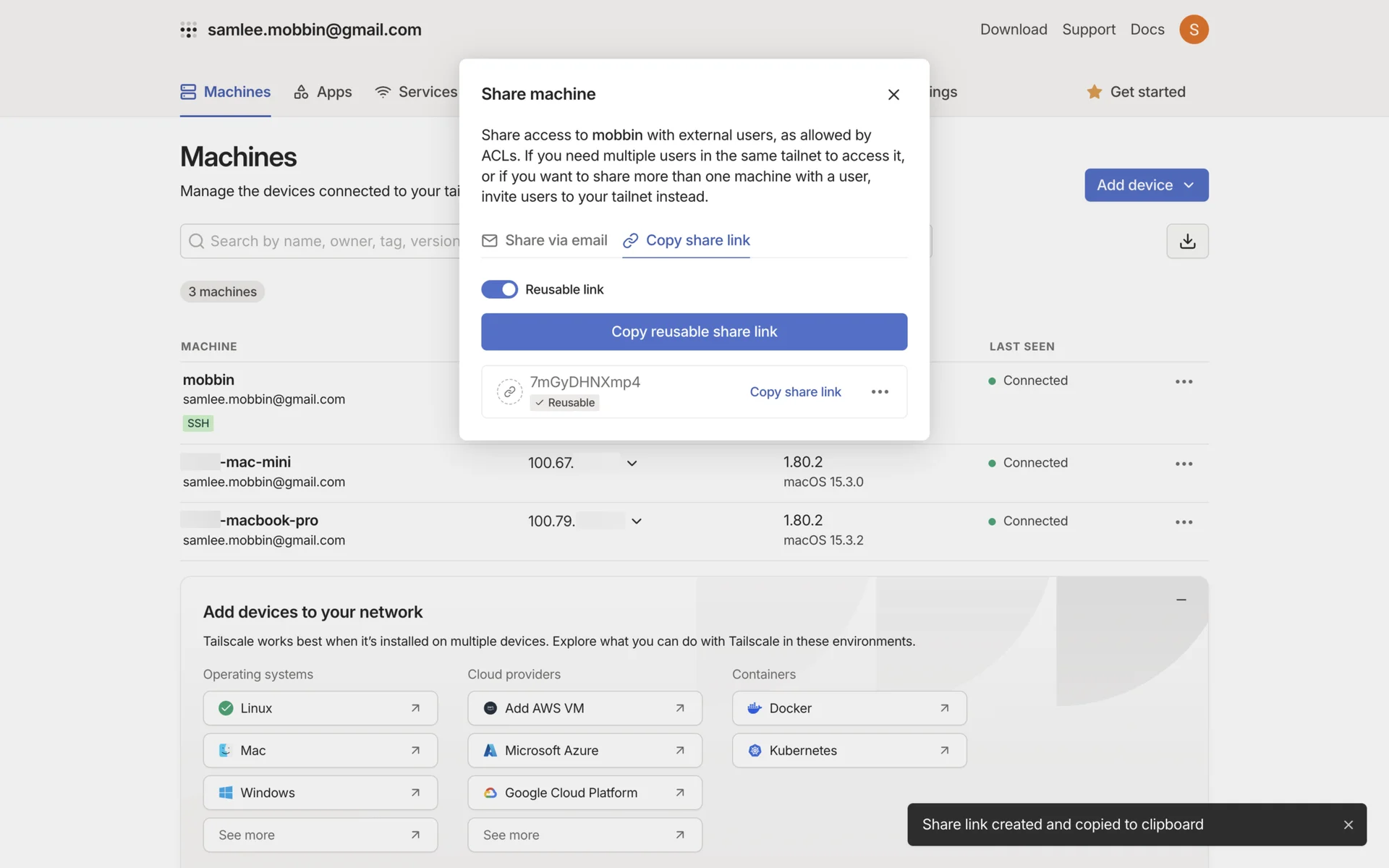The width and height of the screenshot is (1389, 868).
Task: Click Copy share link for existing link
Action: click(x=795, y=391)
